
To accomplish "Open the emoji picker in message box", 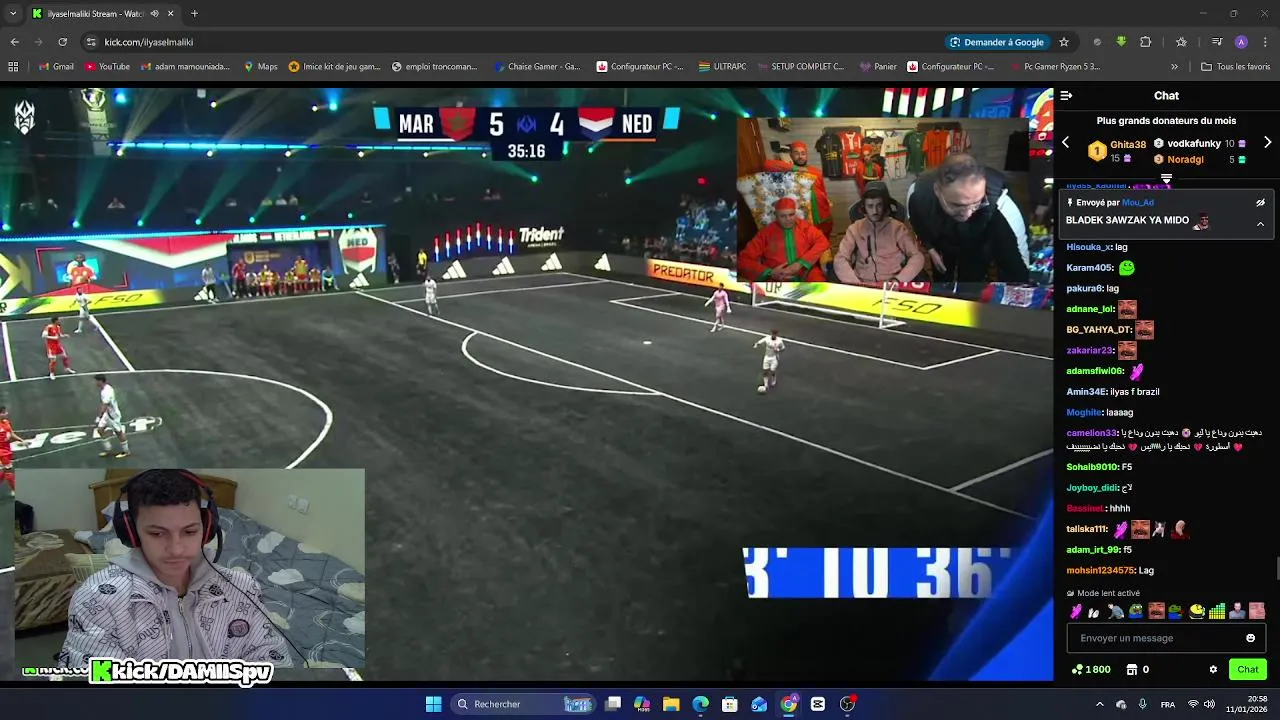I will pos(1250,638).
